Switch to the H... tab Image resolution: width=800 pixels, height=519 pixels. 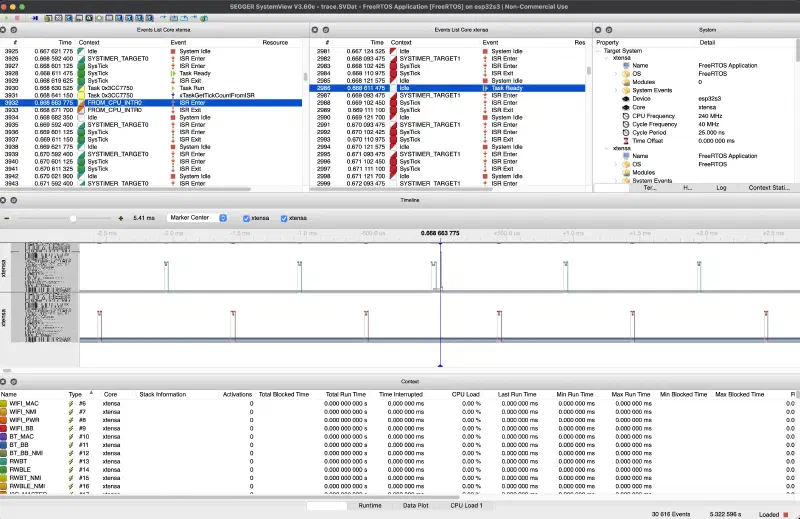(687, 188)
